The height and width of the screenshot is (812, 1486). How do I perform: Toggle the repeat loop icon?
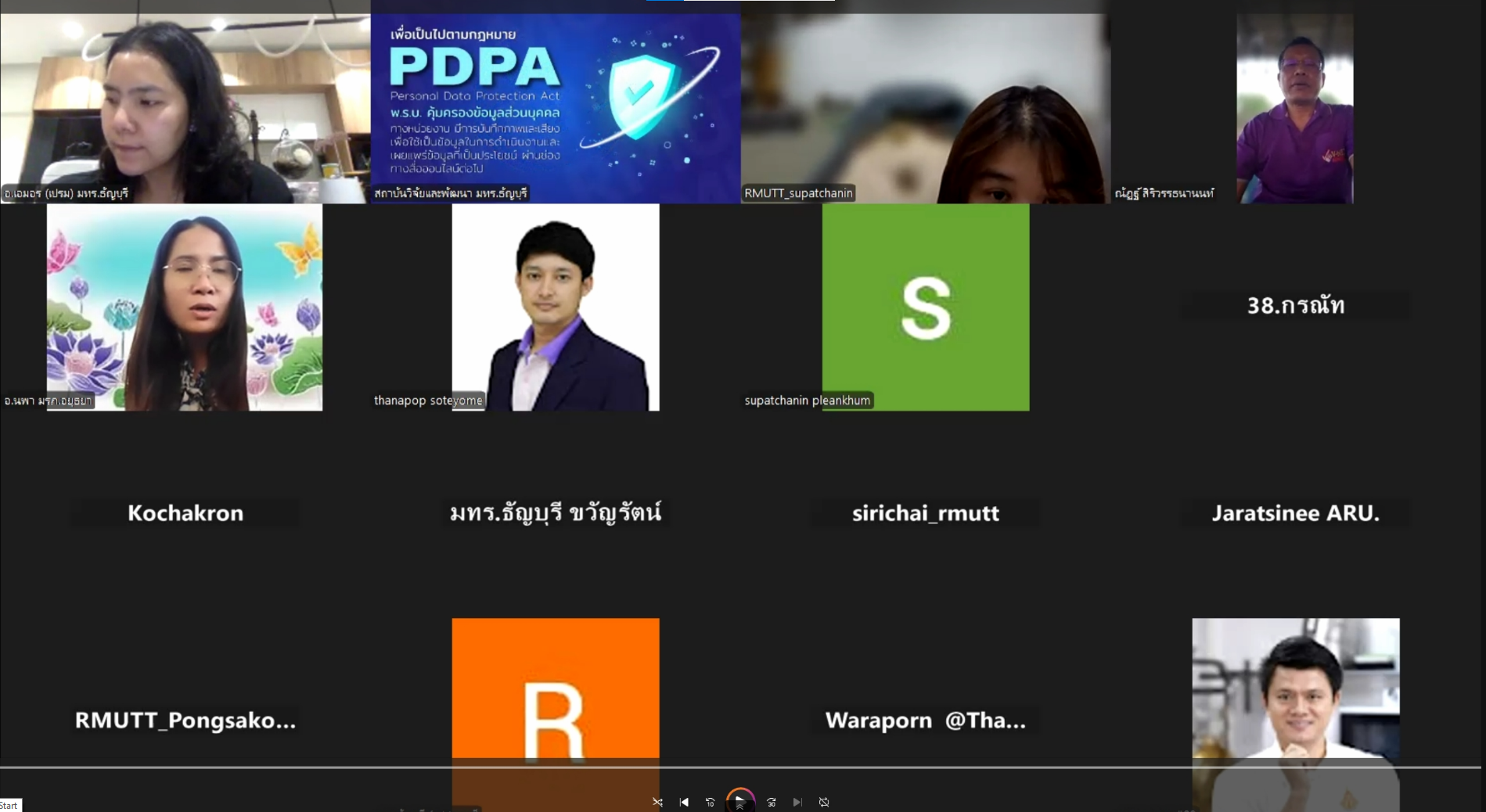(824, 802)
